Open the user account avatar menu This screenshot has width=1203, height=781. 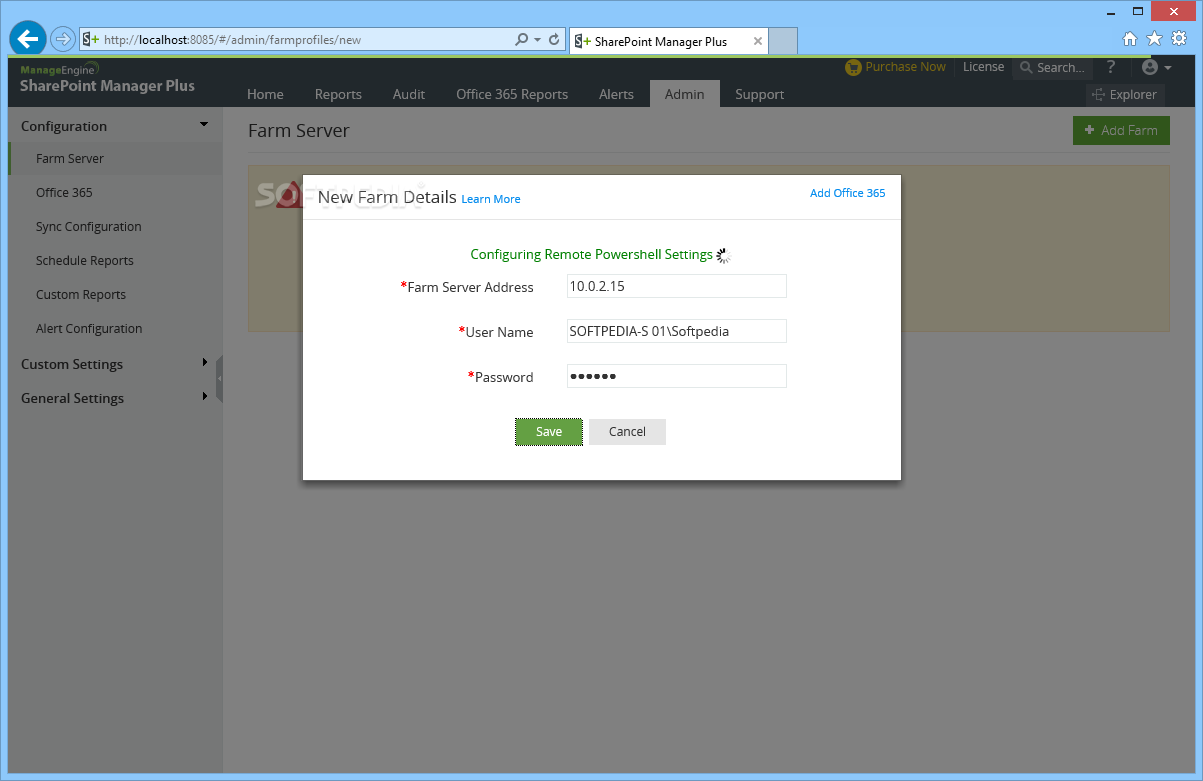click(1156, 67)
